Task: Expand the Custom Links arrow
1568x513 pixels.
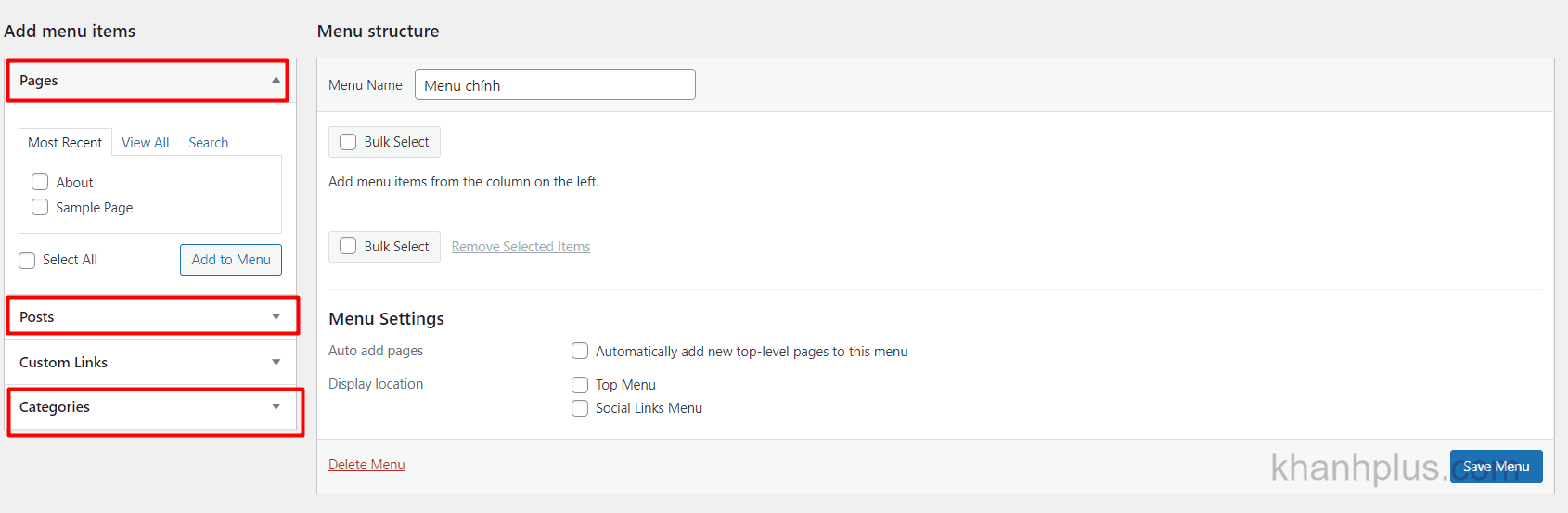Action: tap(276, 362)
